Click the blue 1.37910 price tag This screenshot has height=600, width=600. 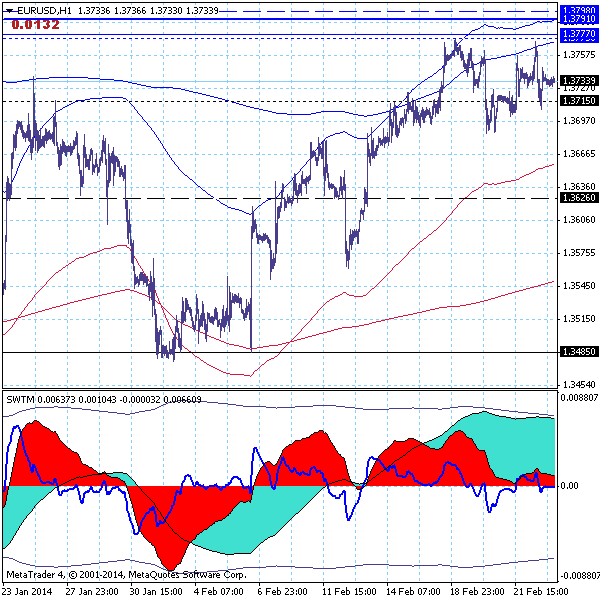pyautogui.click(x=579, y=19)
